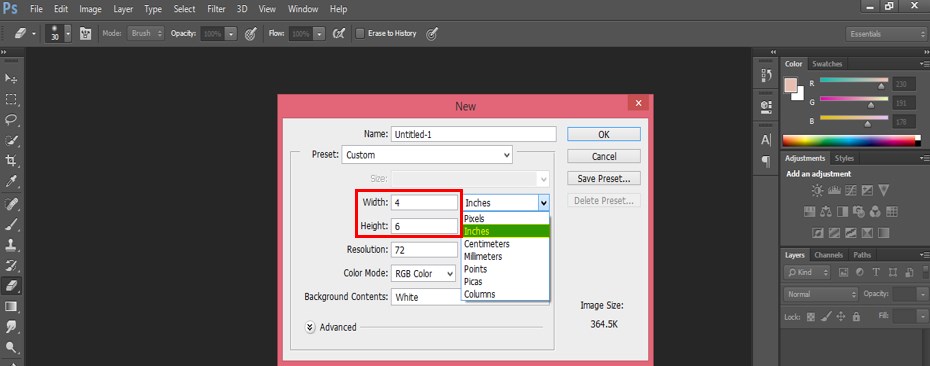Toggle the brush panel in options bar
Screen dimensions: 930x366
pos(85,34)
